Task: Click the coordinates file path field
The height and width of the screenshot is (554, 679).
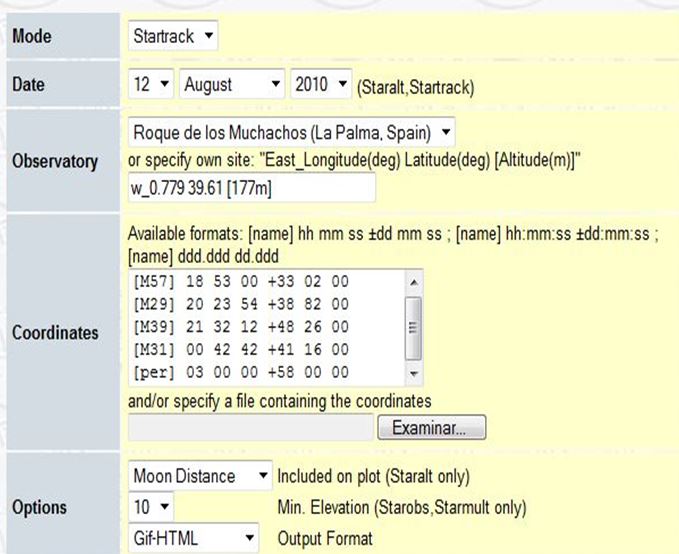Action: point(250,428)
